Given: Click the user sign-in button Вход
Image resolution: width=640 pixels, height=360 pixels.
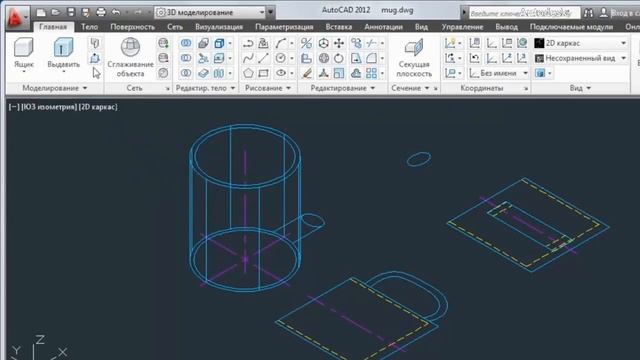Looking at the screenshot, I should click(x=619, y=13).
